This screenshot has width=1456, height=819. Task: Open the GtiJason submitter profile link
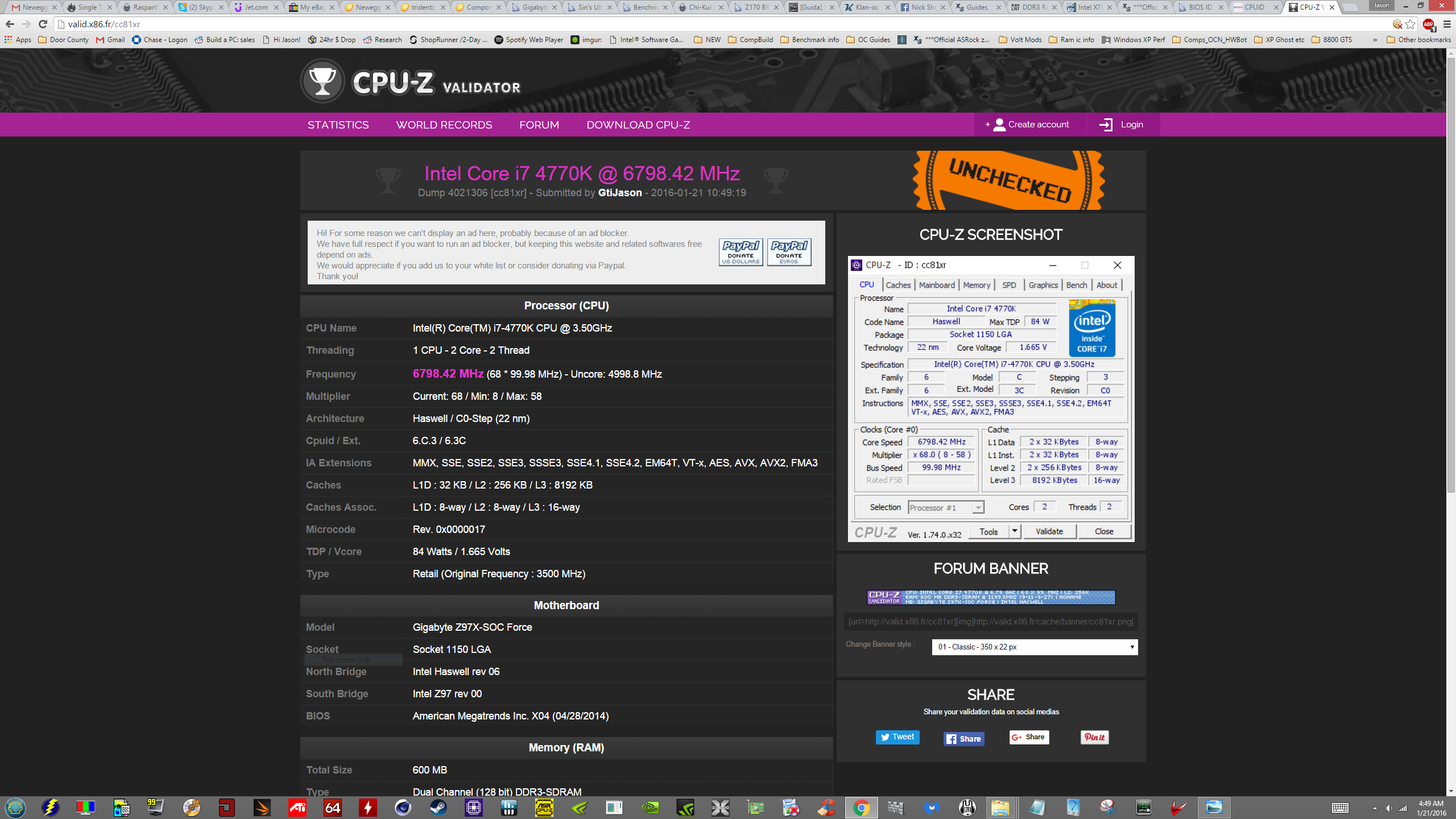620,193
